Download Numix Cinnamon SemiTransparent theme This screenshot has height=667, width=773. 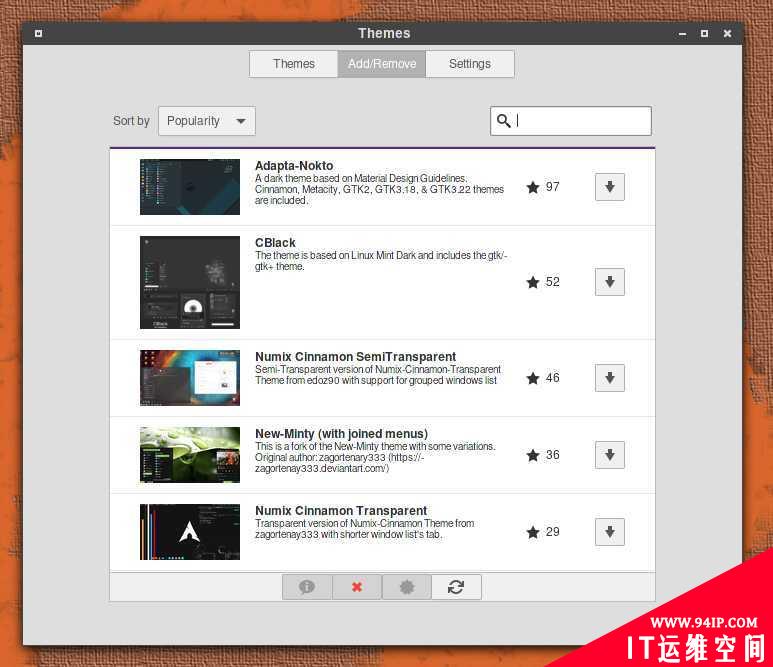610,378
